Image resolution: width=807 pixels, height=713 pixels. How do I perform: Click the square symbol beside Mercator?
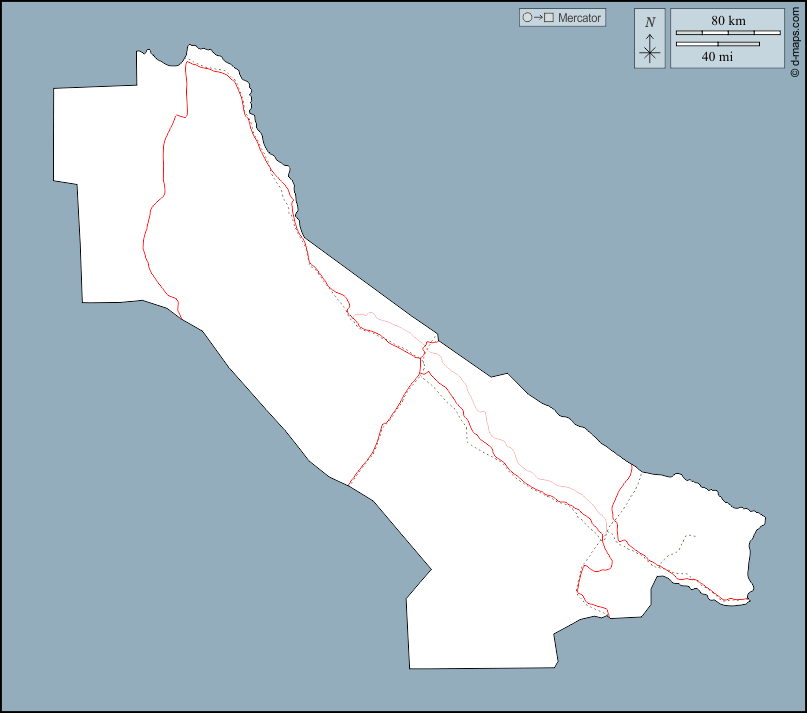[x=548, y=18]
